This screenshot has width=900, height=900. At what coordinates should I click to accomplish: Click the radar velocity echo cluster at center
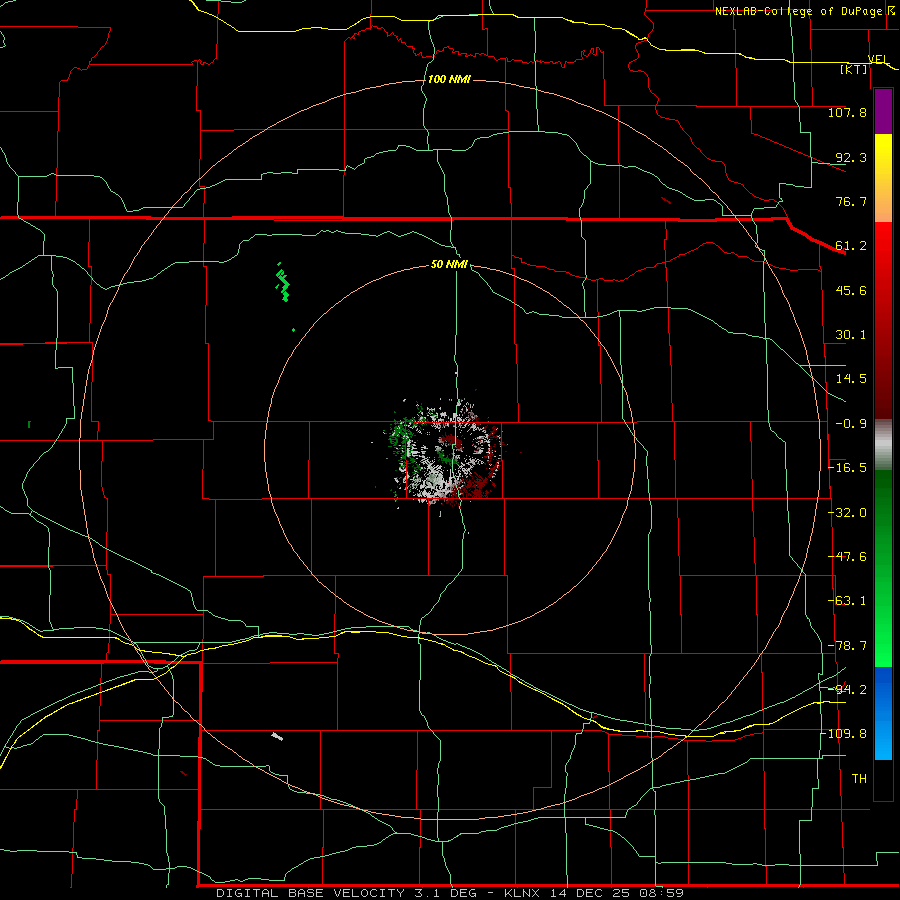pyautogui.click(x=445, y=453)
